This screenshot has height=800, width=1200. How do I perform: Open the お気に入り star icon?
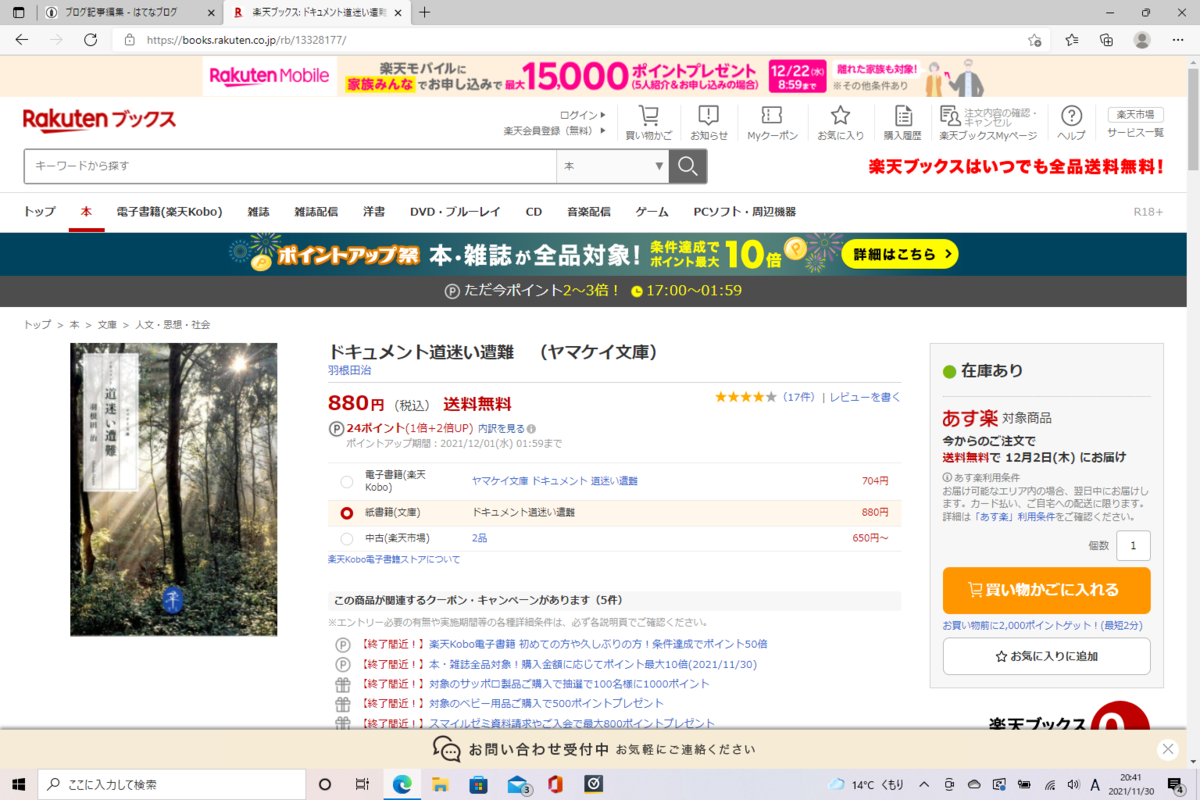pyautogui.click(x=840, y=123)
